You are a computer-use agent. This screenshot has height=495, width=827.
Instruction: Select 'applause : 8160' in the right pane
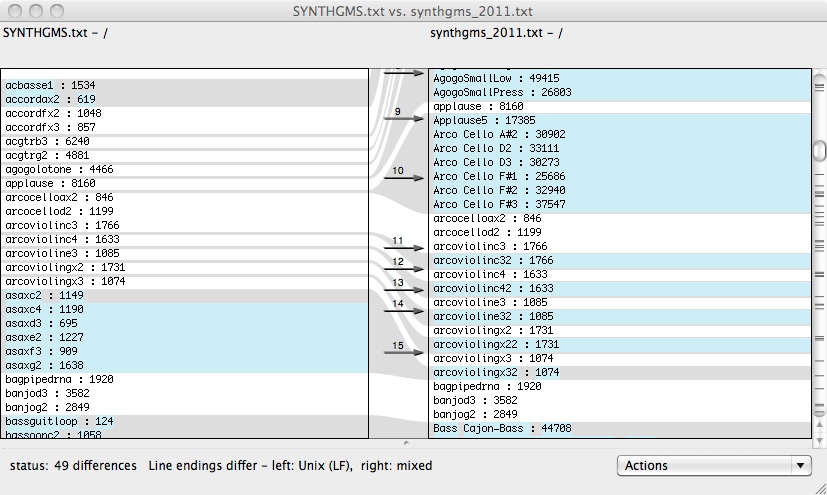click(x=620, y=106)
